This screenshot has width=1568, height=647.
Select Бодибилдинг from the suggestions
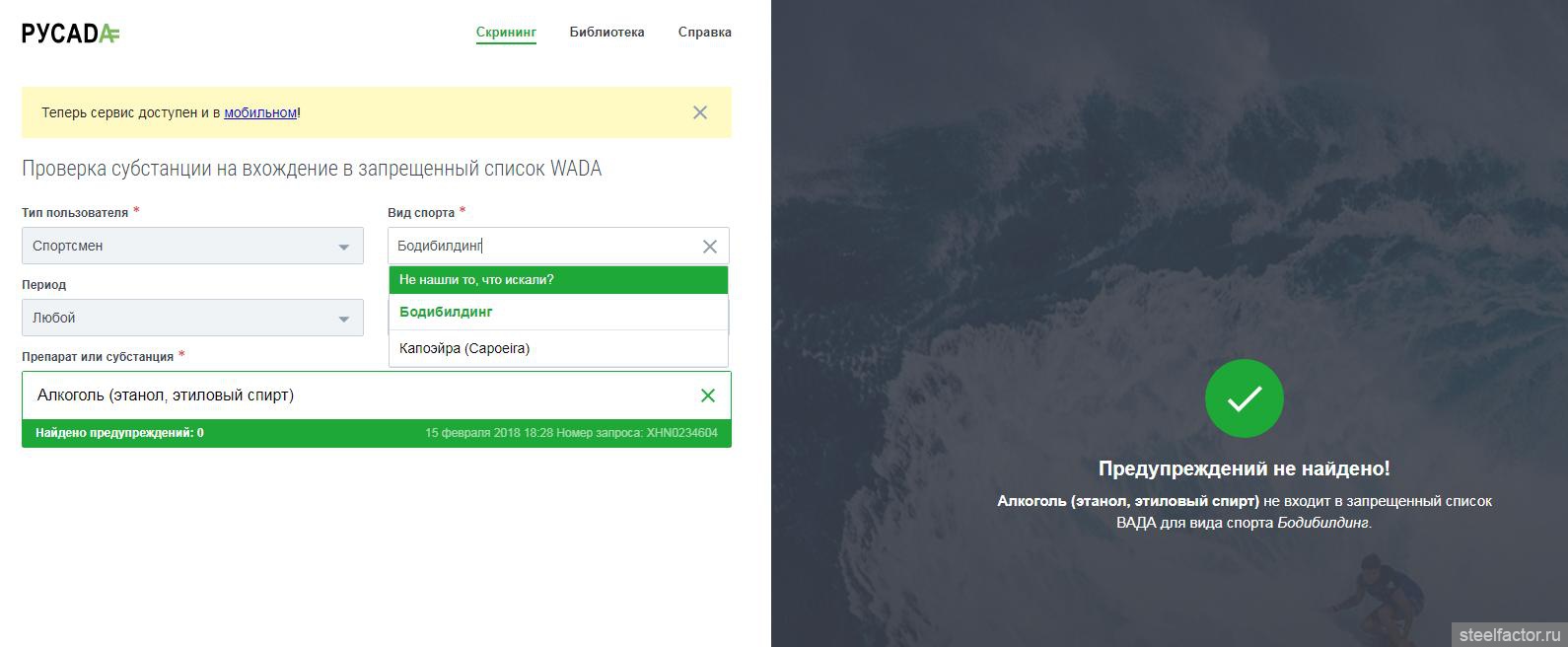click(558, 312)
